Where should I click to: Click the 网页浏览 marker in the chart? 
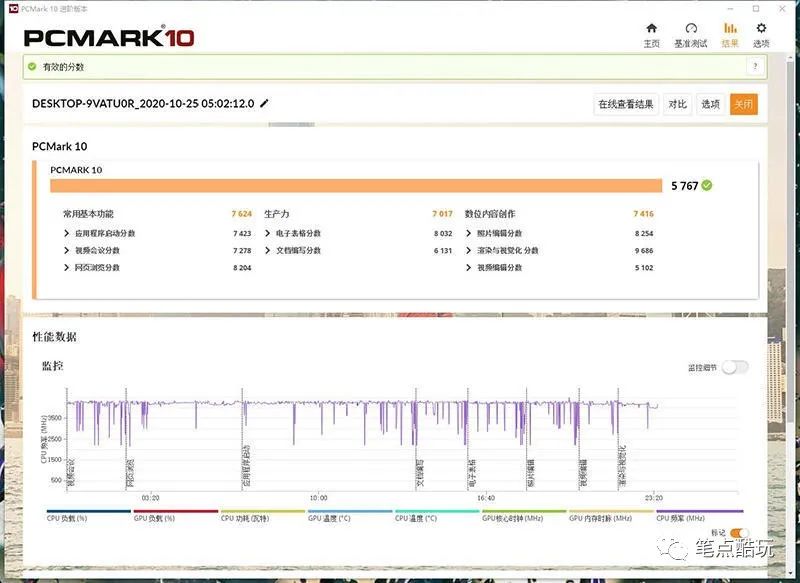129,473
